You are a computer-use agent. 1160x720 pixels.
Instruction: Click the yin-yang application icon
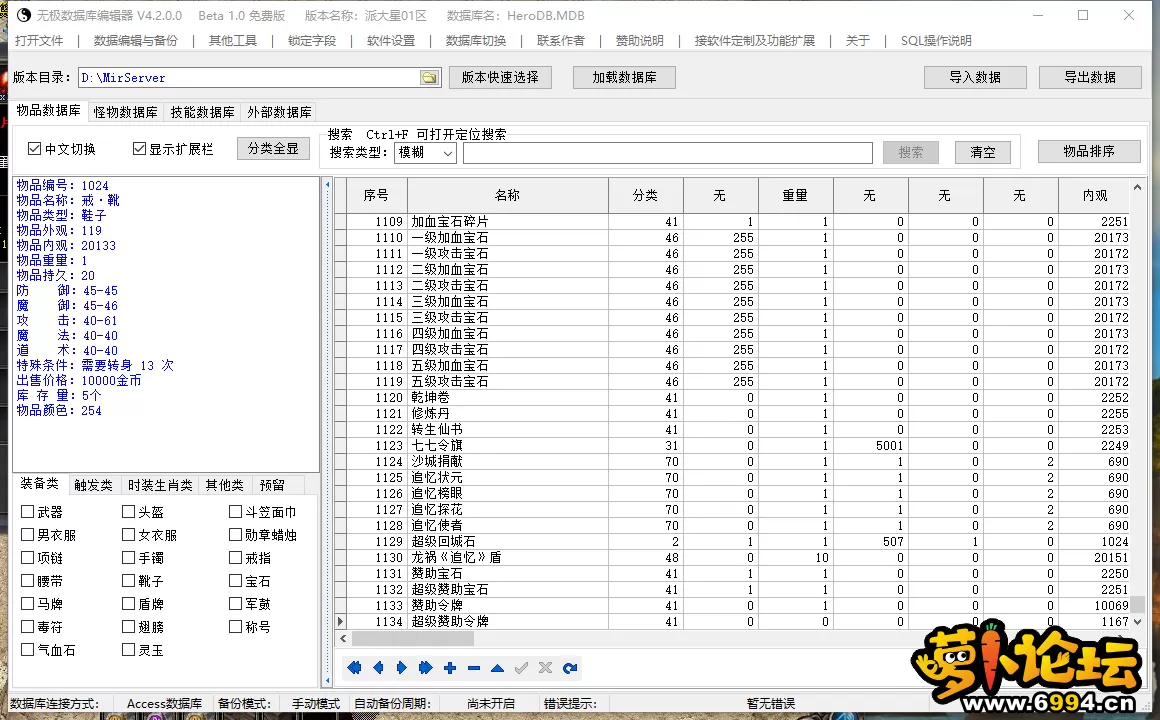(24, 15)
